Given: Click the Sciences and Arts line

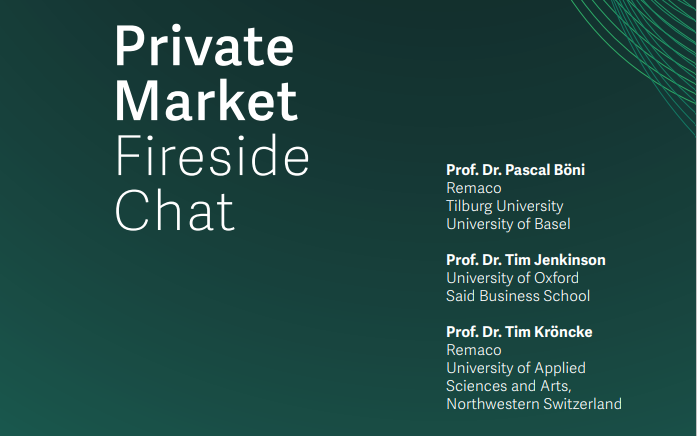Looking at the screenshot, I should (x=509, y=386).
